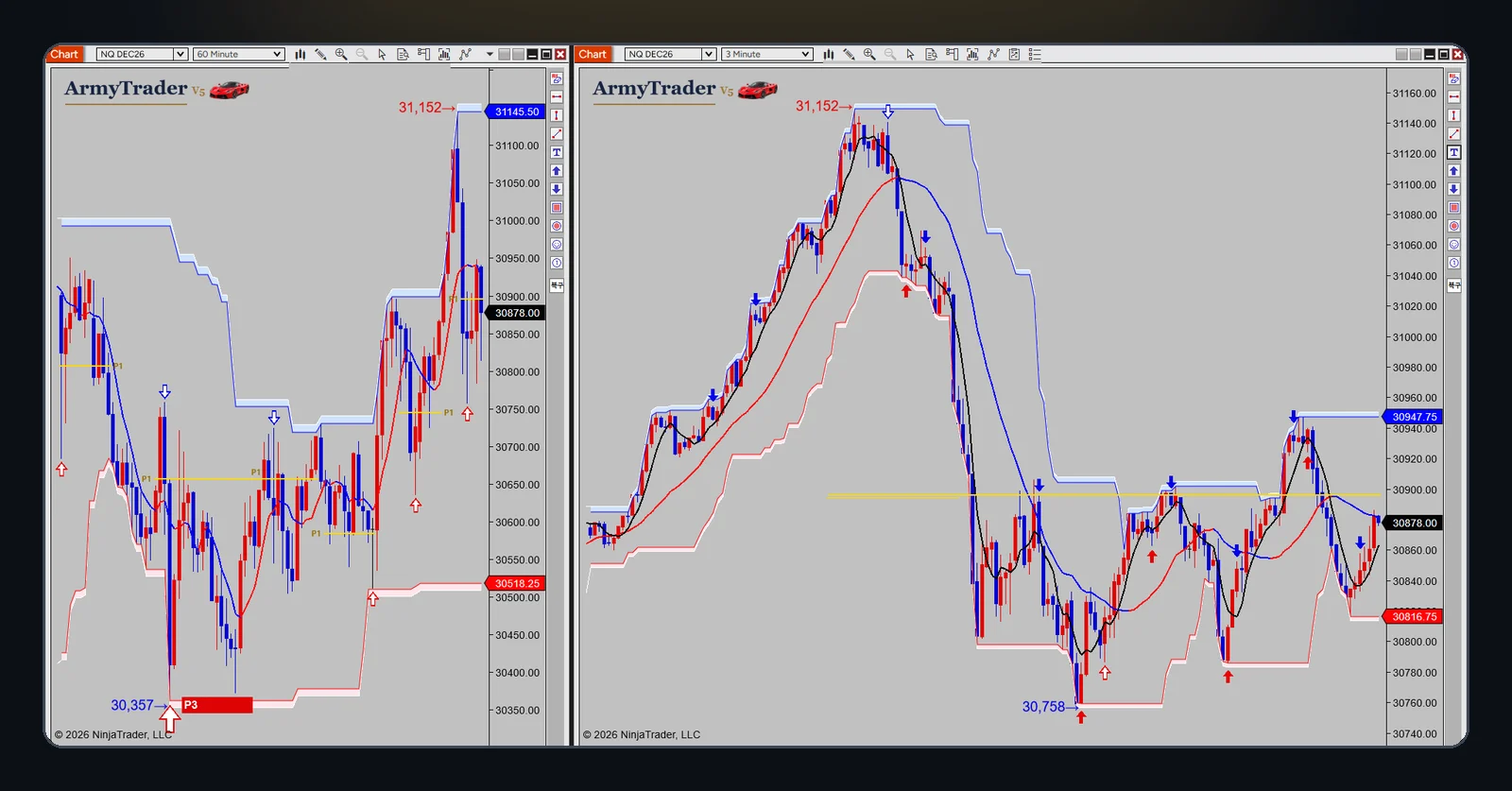This screenshot has height=791, width=1512.
Task: Select the circle tool in the 3 Minute chart sidebar
Action: (x=1454, y=226)
